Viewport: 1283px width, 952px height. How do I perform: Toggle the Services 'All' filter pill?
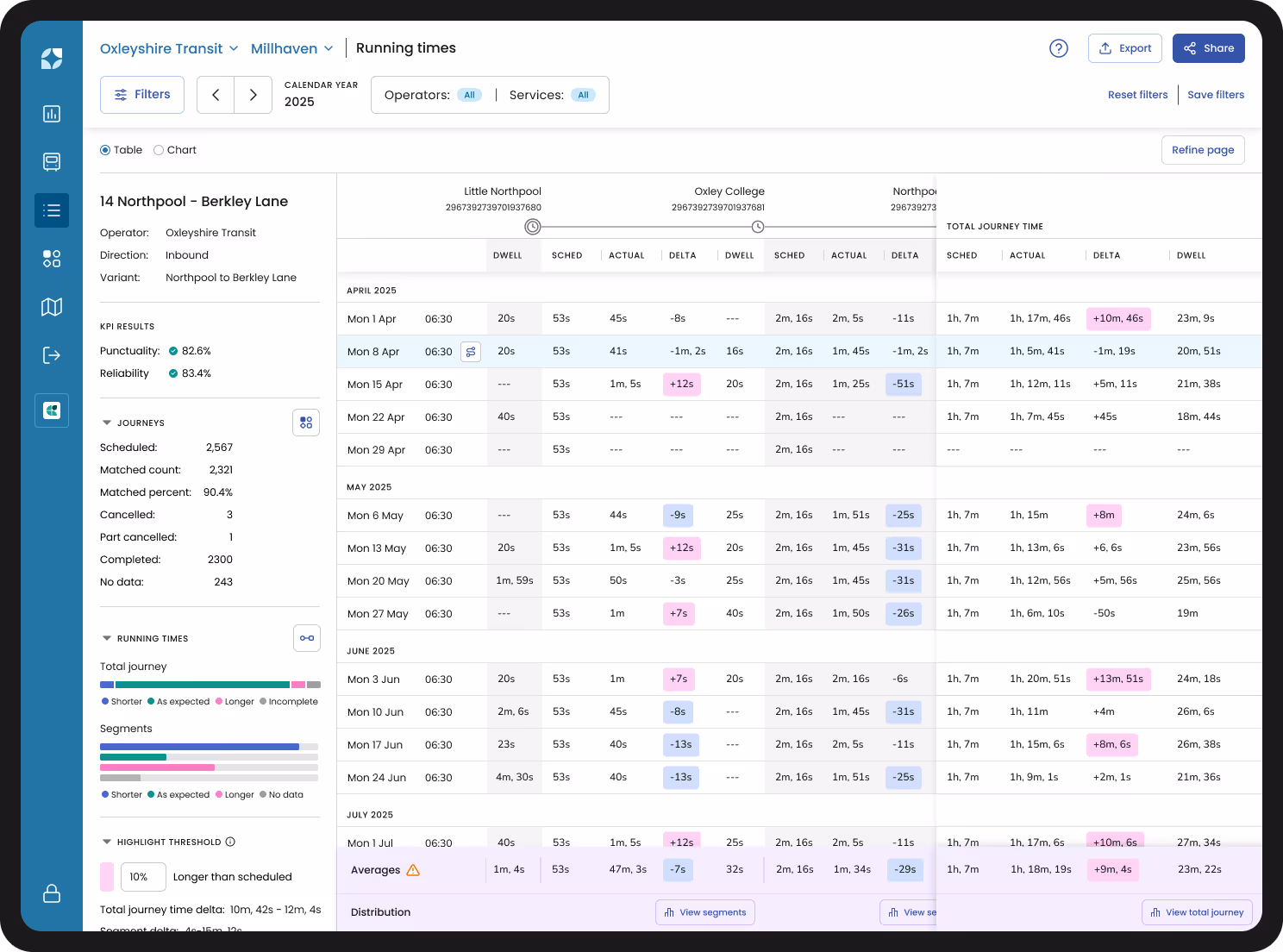click(584, 95)
